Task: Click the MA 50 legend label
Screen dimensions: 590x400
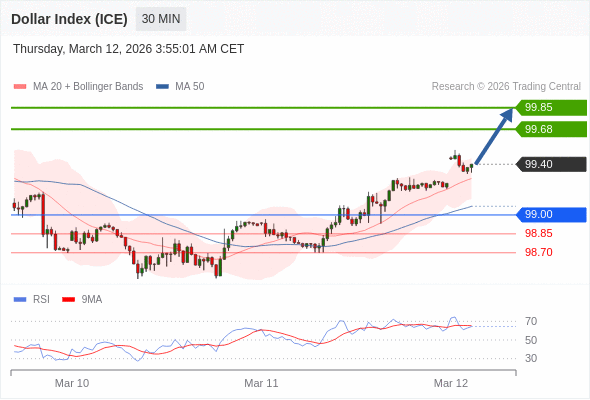Action: pyautogui.click(x=190, y=87)
